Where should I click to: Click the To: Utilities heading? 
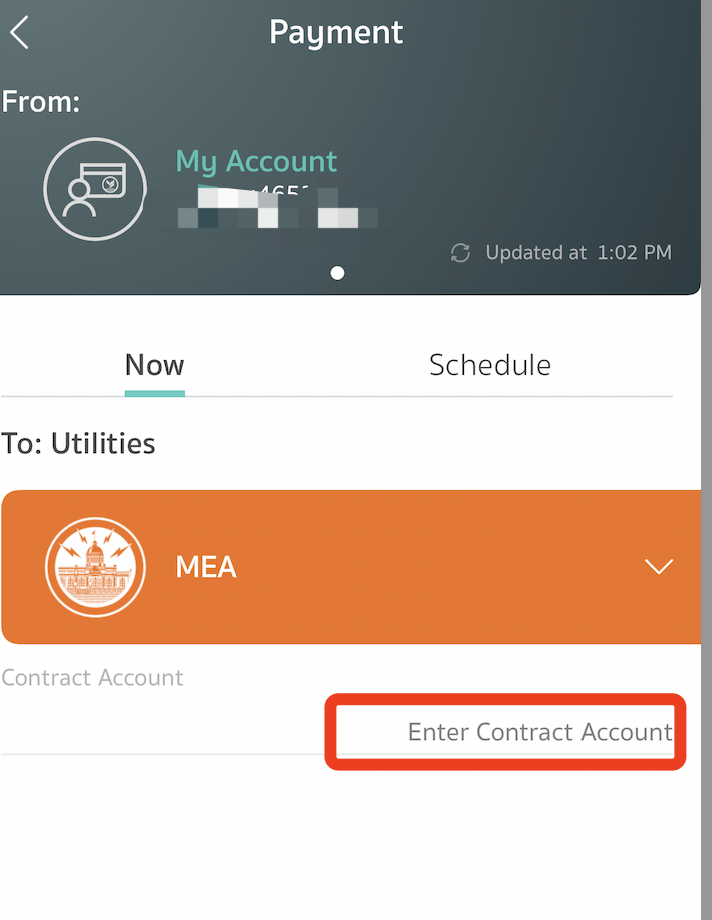coord(78,442)
